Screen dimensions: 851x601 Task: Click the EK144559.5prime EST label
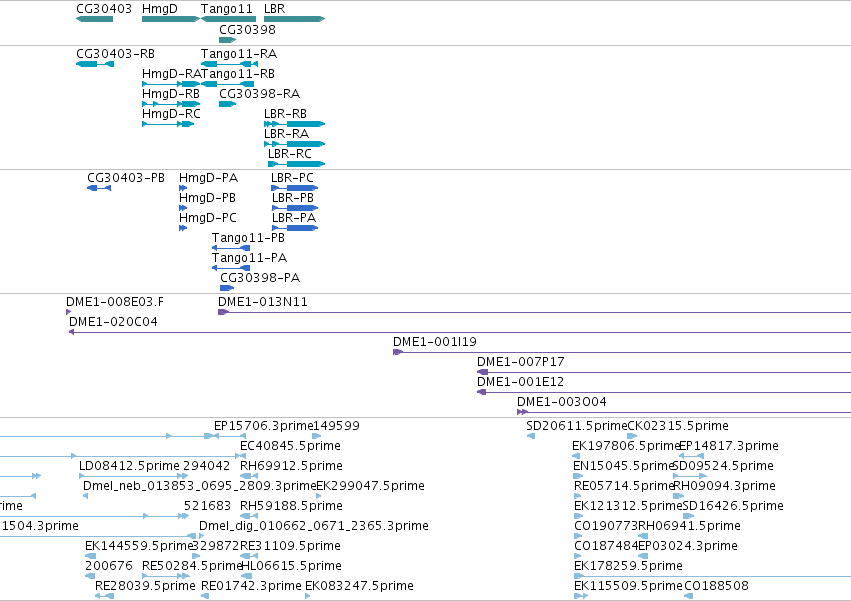[x=139, y=547]
